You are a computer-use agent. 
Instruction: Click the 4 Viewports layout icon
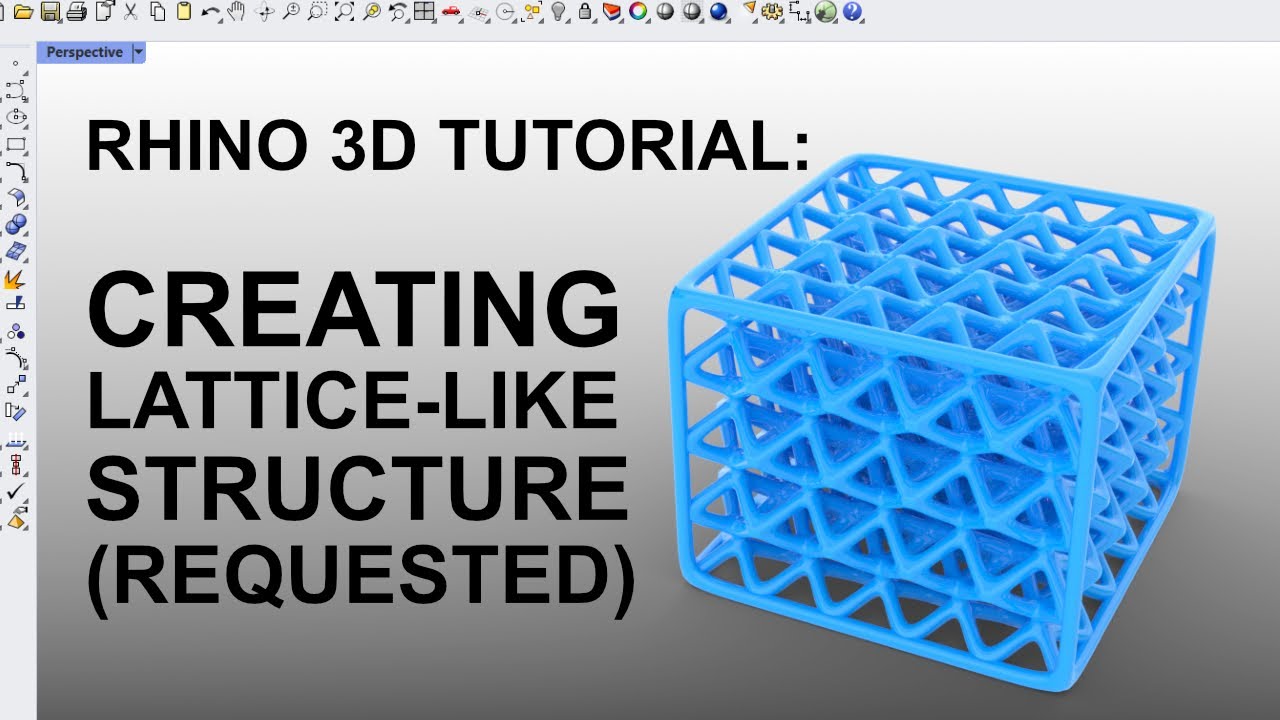(x=424, y=12)
